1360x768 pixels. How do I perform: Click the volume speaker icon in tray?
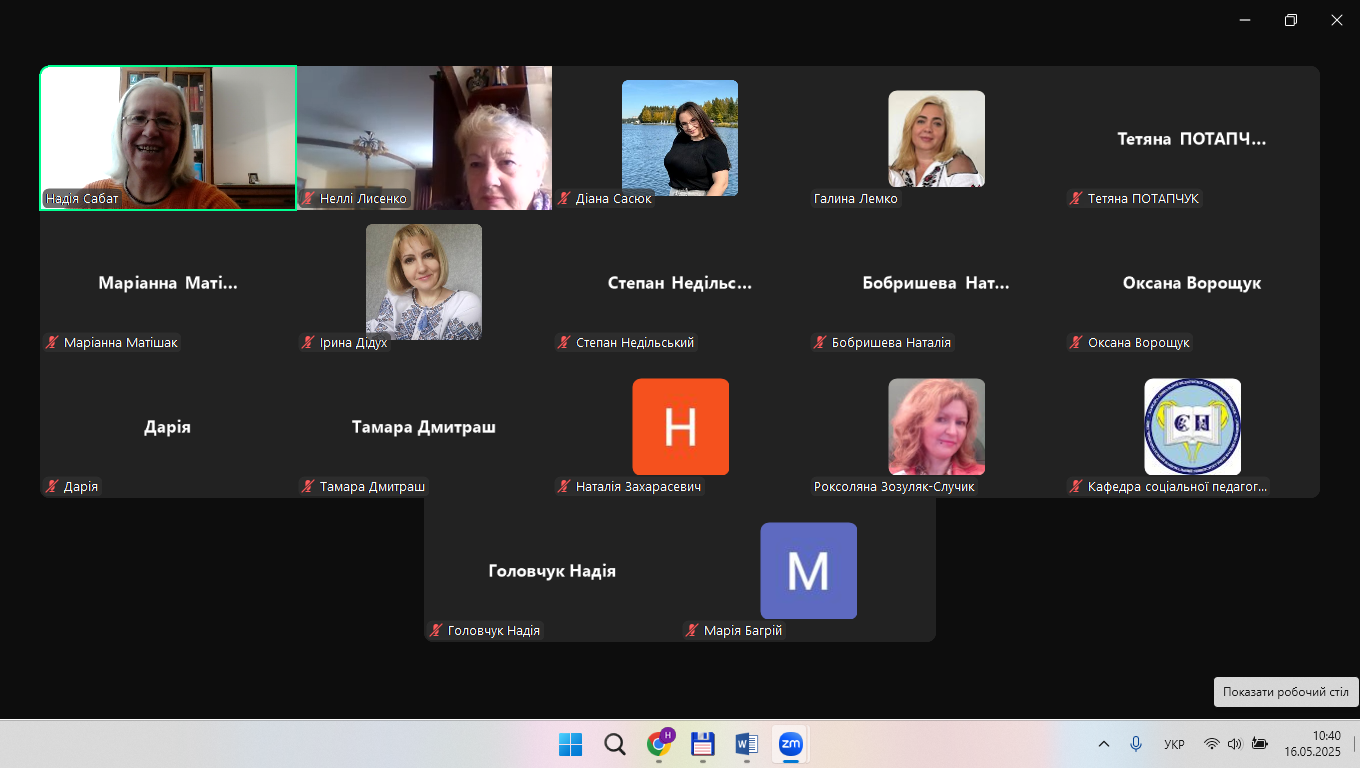coord(1234,744)
